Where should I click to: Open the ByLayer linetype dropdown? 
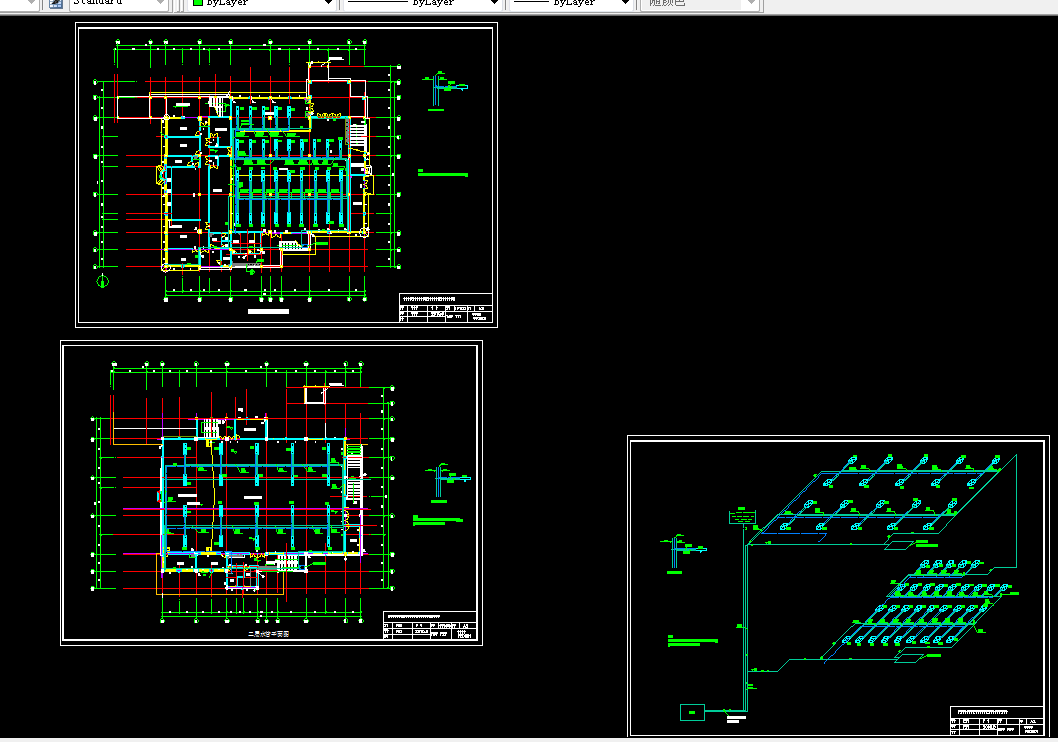pos(423,3)
